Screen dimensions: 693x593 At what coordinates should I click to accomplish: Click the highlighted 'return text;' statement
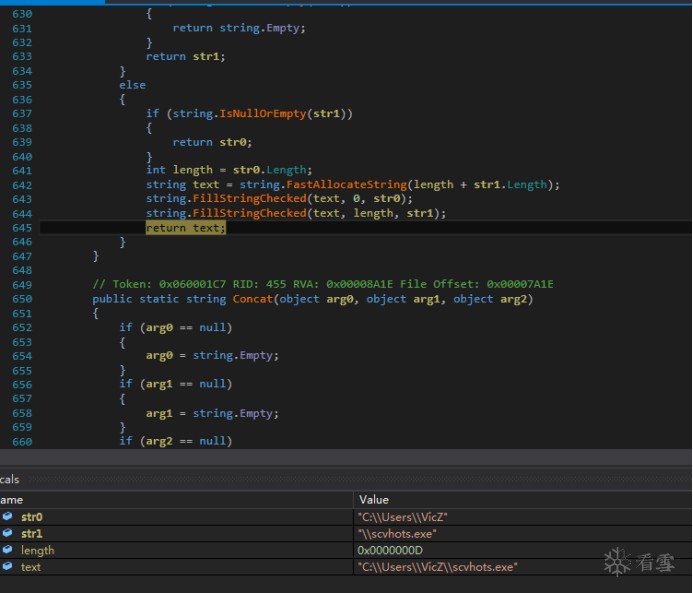click(186, 228)
